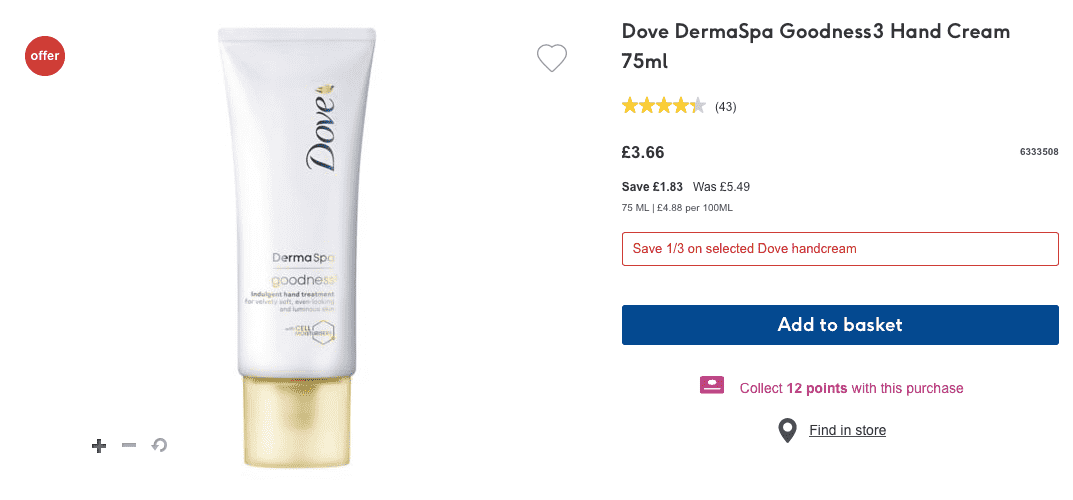Click the £3.66 price text
Viewport: 1073px width, 500px height.
tap(643, 153)
